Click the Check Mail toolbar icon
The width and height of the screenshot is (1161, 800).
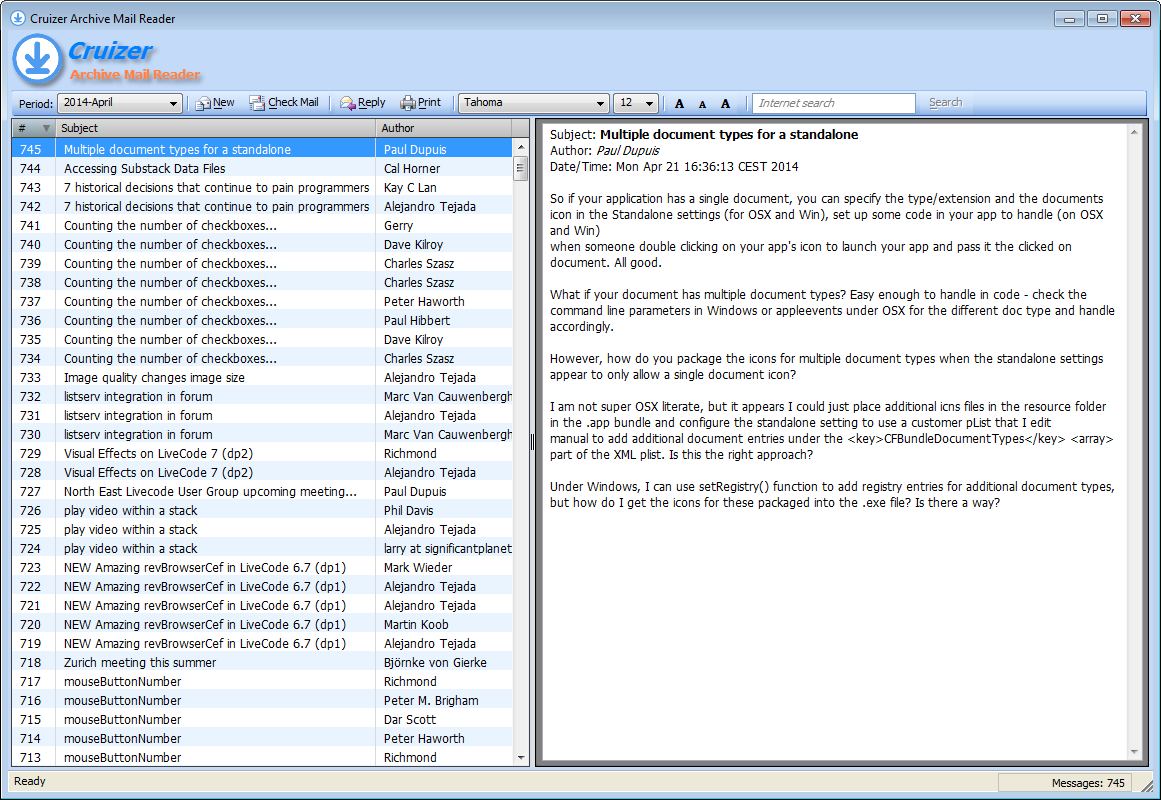pos(257,103)
